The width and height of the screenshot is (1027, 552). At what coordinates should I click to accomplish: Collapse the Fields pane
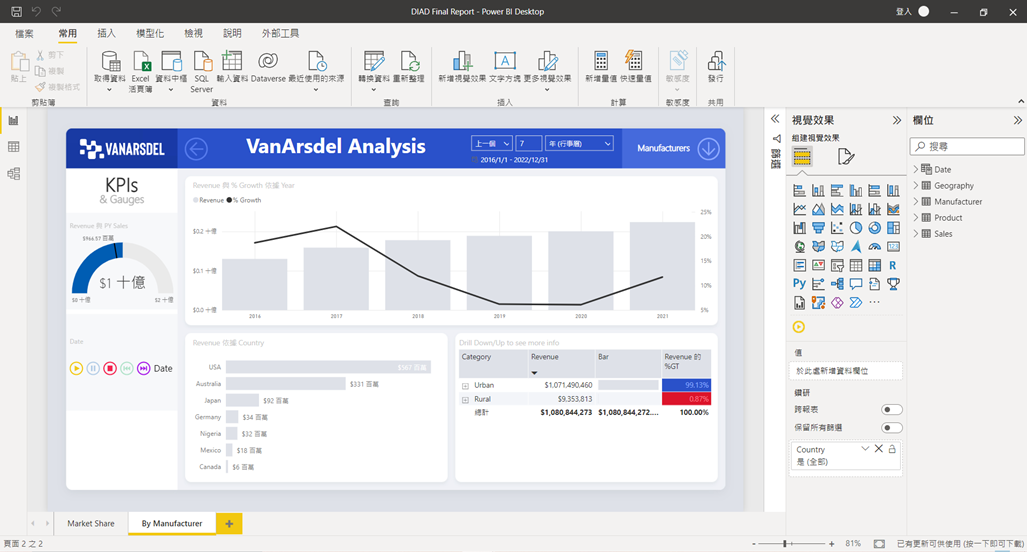(x=1017, y=120)
